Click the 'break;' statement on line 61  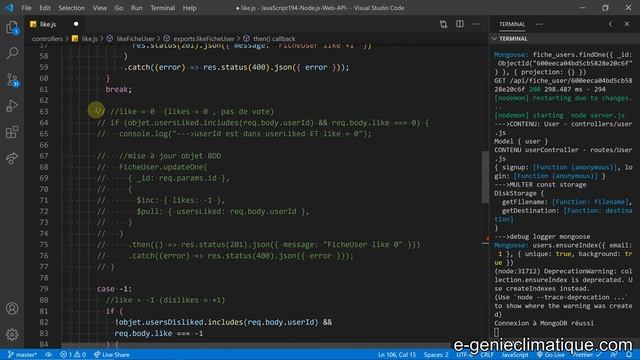point(119,89)
